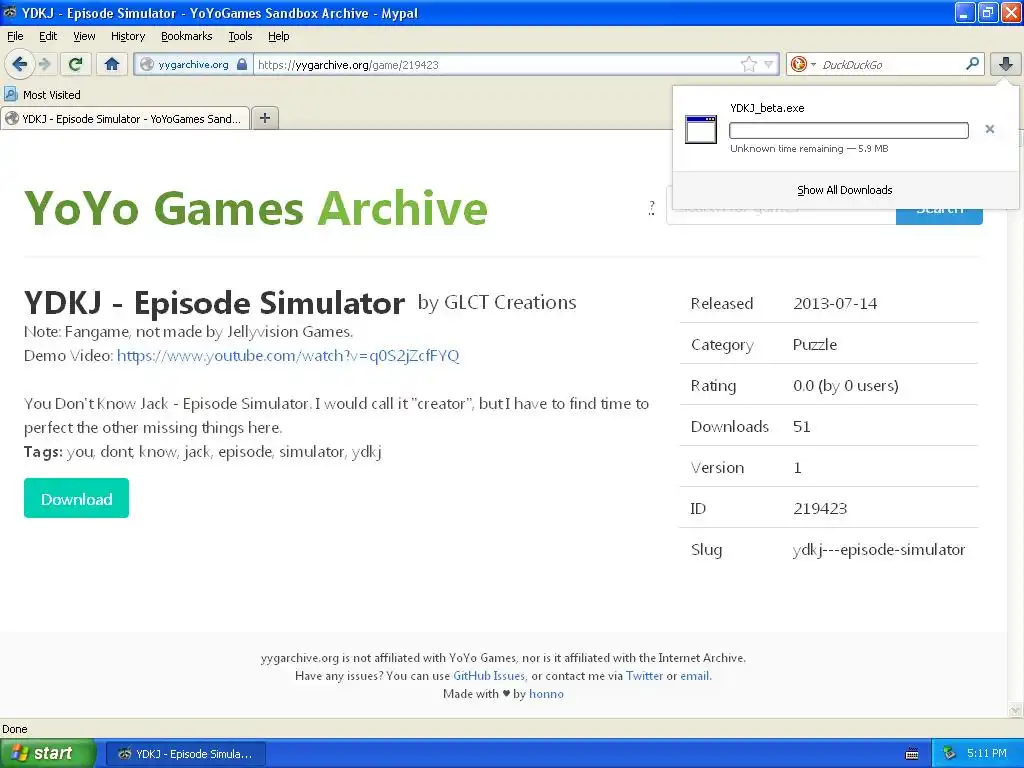
Task: Select the YDKJ - Episode Simulator tab
Action: pos(125,119)
